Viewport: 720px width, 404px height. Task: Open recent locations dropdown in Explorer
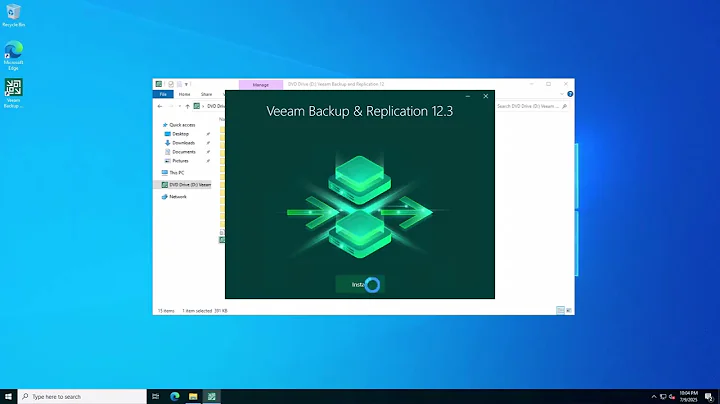point(180,106)
